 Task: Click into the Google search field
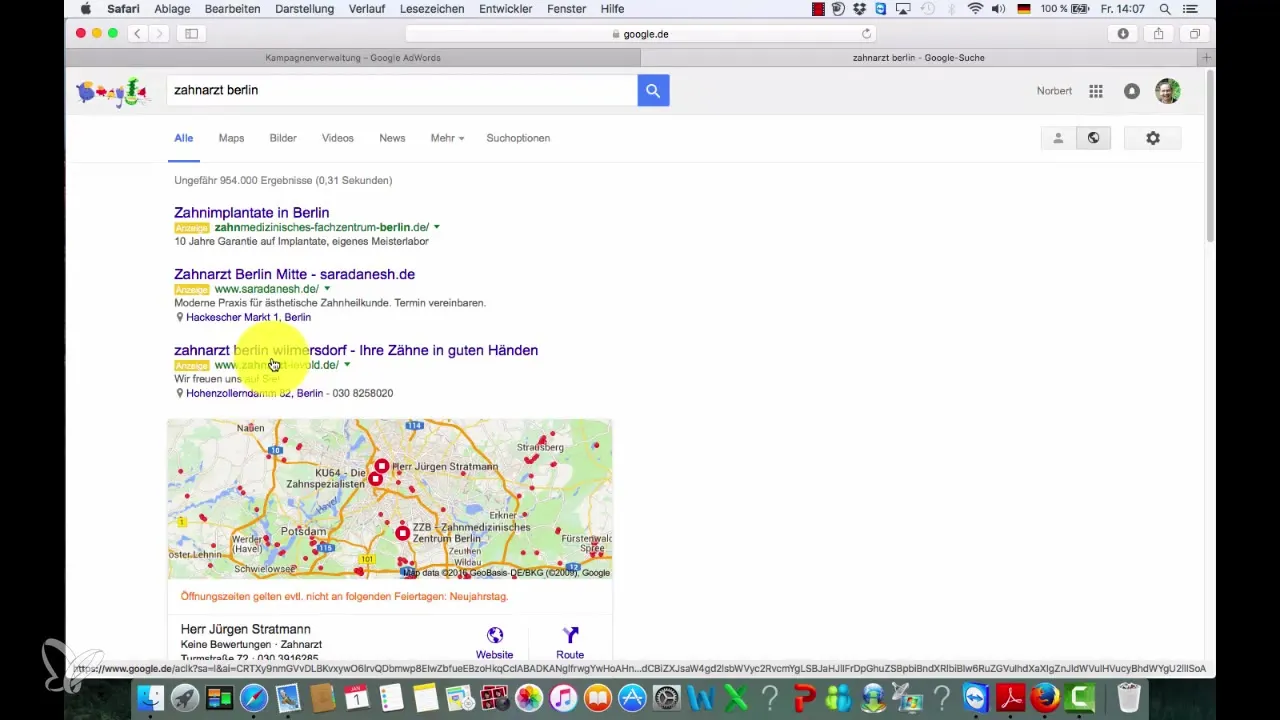402,90
